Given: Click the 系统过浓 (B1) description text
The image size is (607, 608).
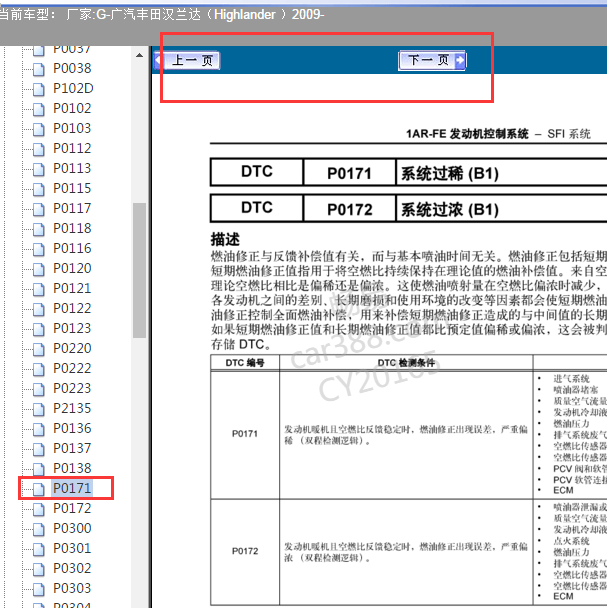Looking at the screenshot, I should pyautogui.click(x=450, y=209).
